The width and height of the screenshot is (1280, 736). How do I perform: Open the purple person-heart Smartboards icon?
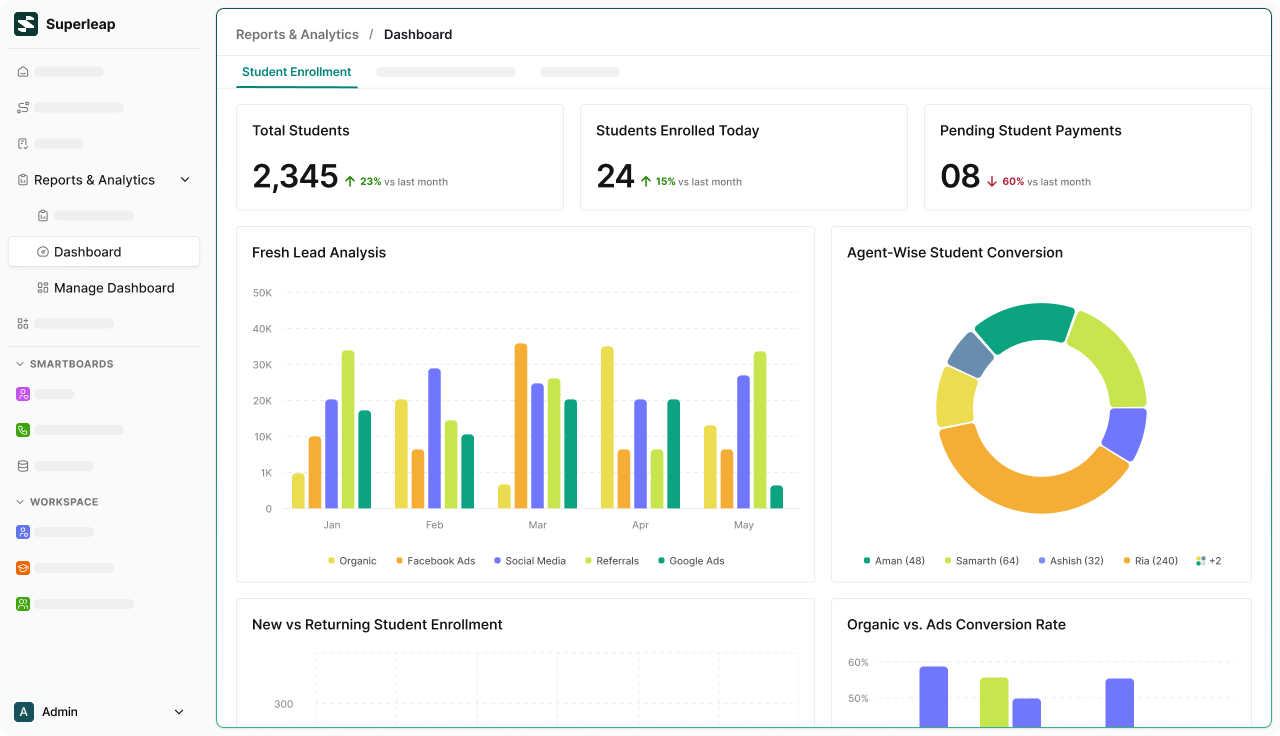[x=23, y=394]
